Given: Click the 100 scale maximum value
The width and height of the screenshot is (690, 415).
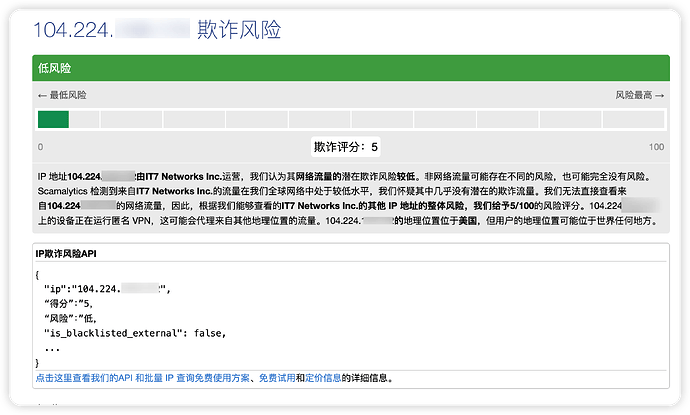Looking at the screenshot, I should pos(656,147).
